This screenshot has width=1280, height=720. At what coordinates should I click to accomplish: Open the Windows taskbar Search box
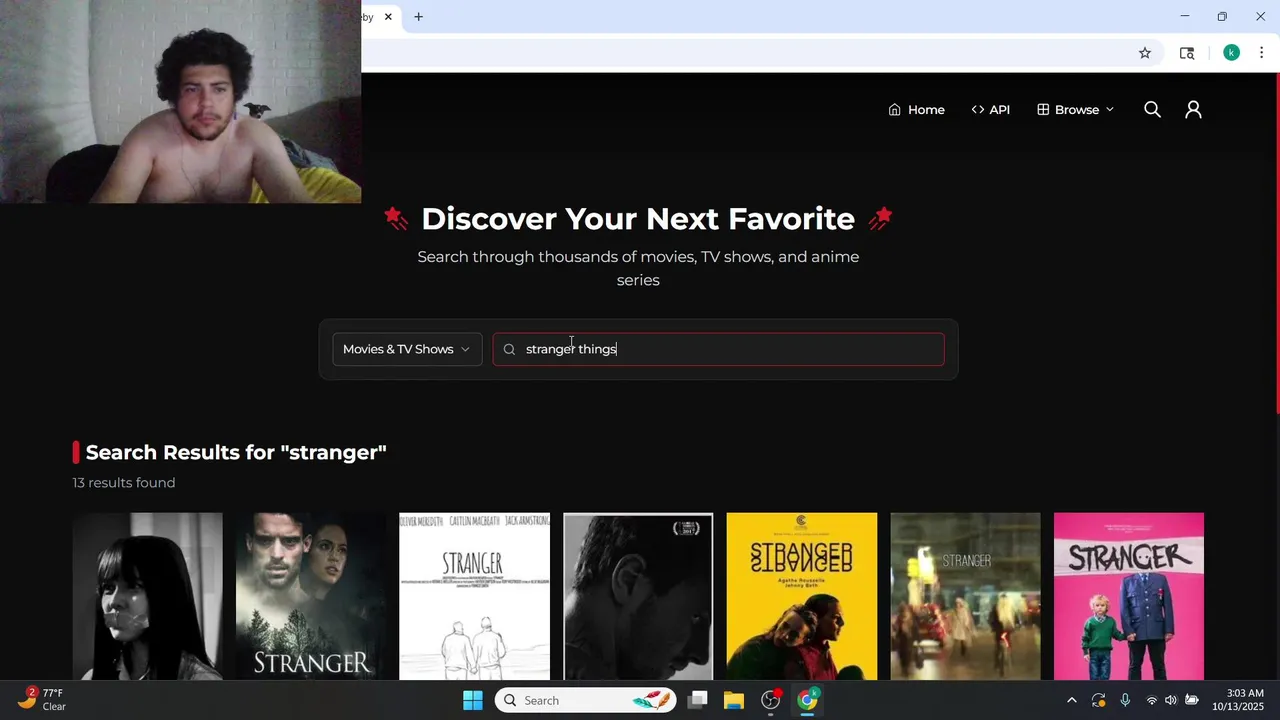[x=585, y=700]
